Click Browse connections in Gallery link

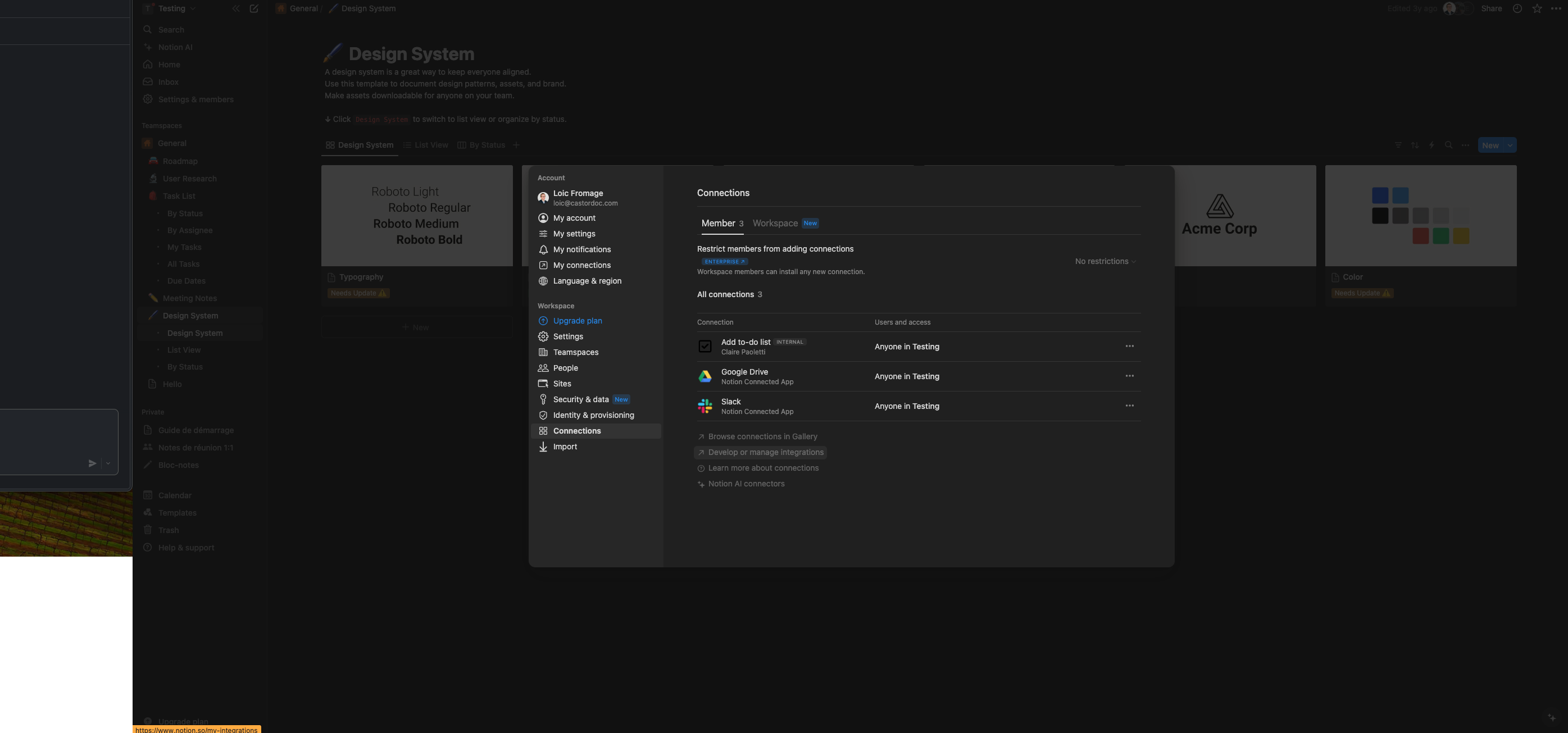[x=762, y=436]
